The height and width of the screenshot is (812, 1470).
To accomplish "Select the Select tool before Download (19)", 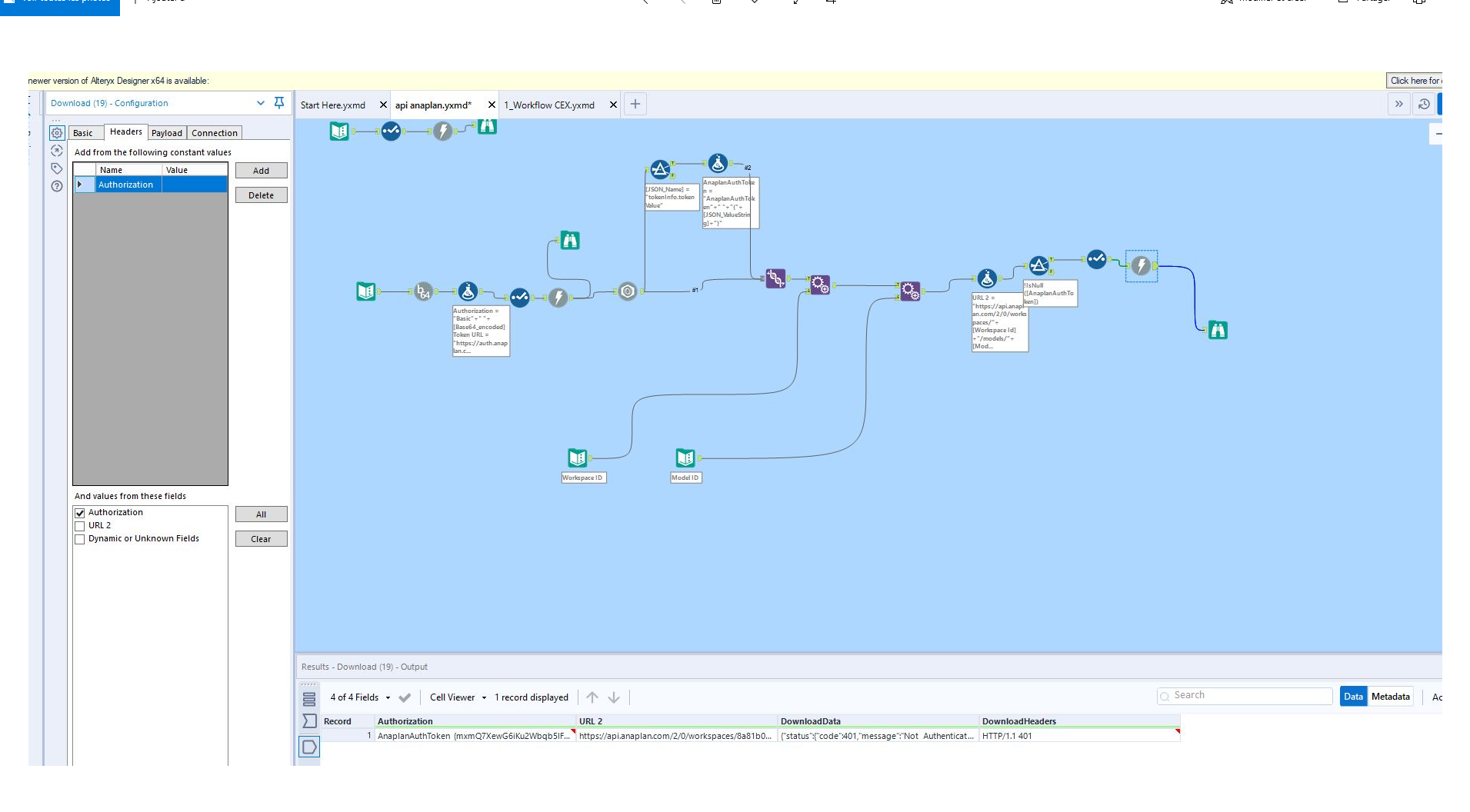I will (x=1096, y=259).
